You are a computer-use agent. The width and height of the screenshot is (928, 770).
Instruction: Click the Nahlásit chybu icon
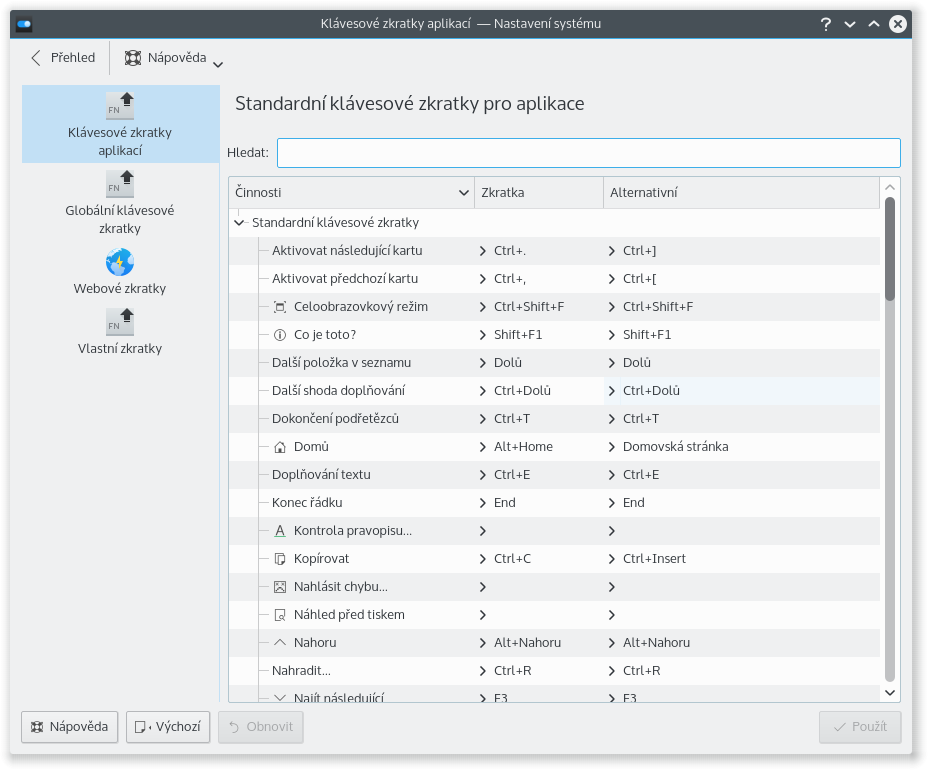pyautogui.click(x=280, y=587)
